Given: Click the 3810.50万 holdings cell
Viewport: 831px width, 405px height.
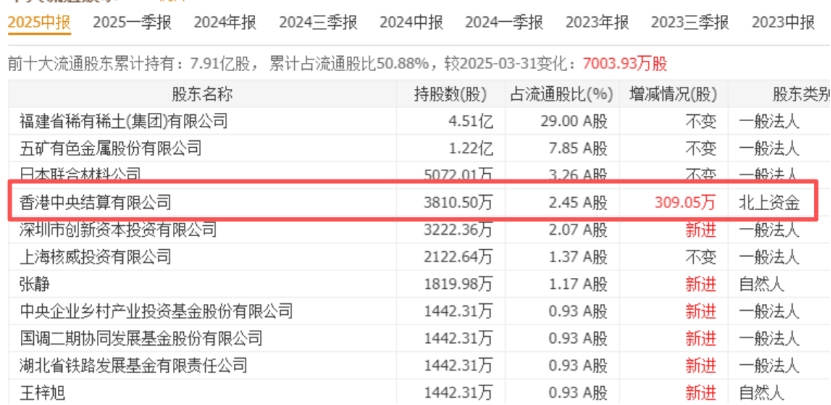Looking at the screenshot, I should tap(458, 202).
